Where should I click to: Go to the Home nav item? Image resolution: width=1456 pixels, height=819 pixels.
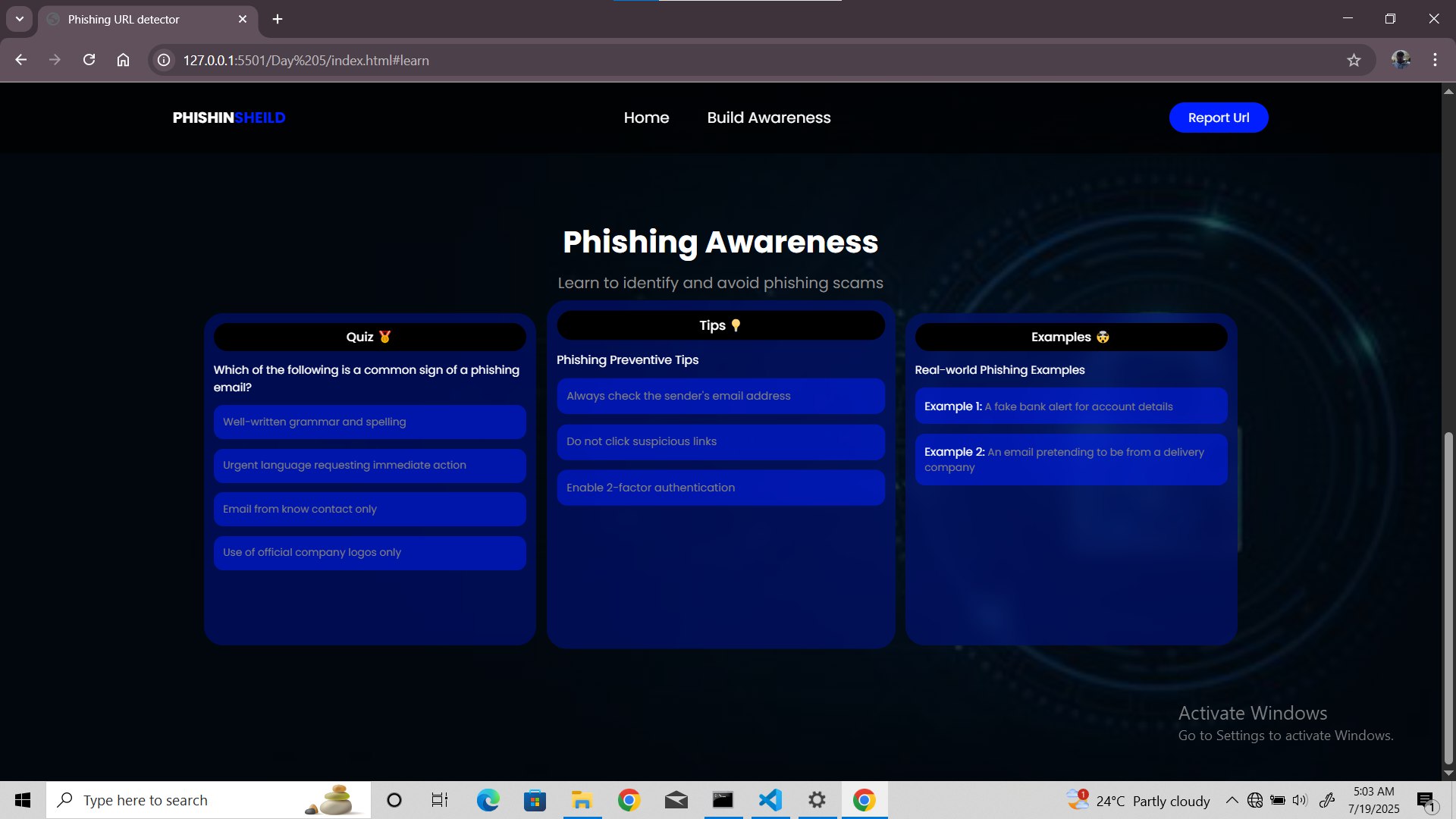[x=646, y=118]
